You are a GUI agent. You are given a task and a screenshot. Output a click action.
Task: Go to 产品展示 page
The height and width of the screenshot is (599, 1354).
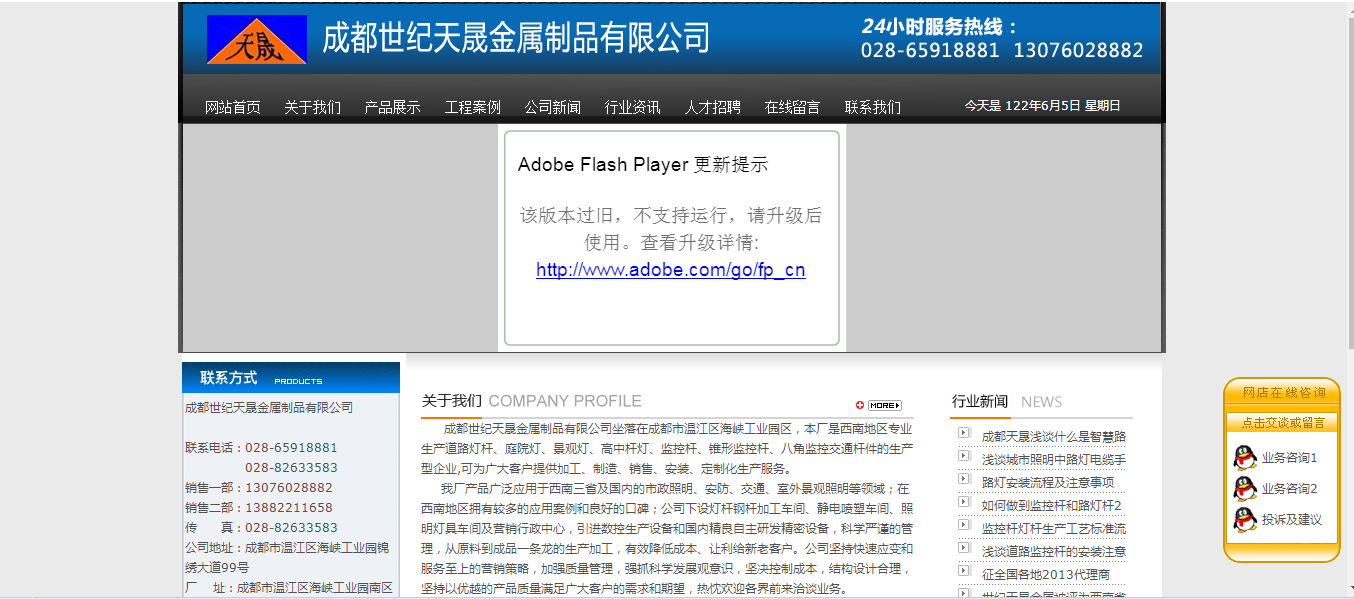392,107
